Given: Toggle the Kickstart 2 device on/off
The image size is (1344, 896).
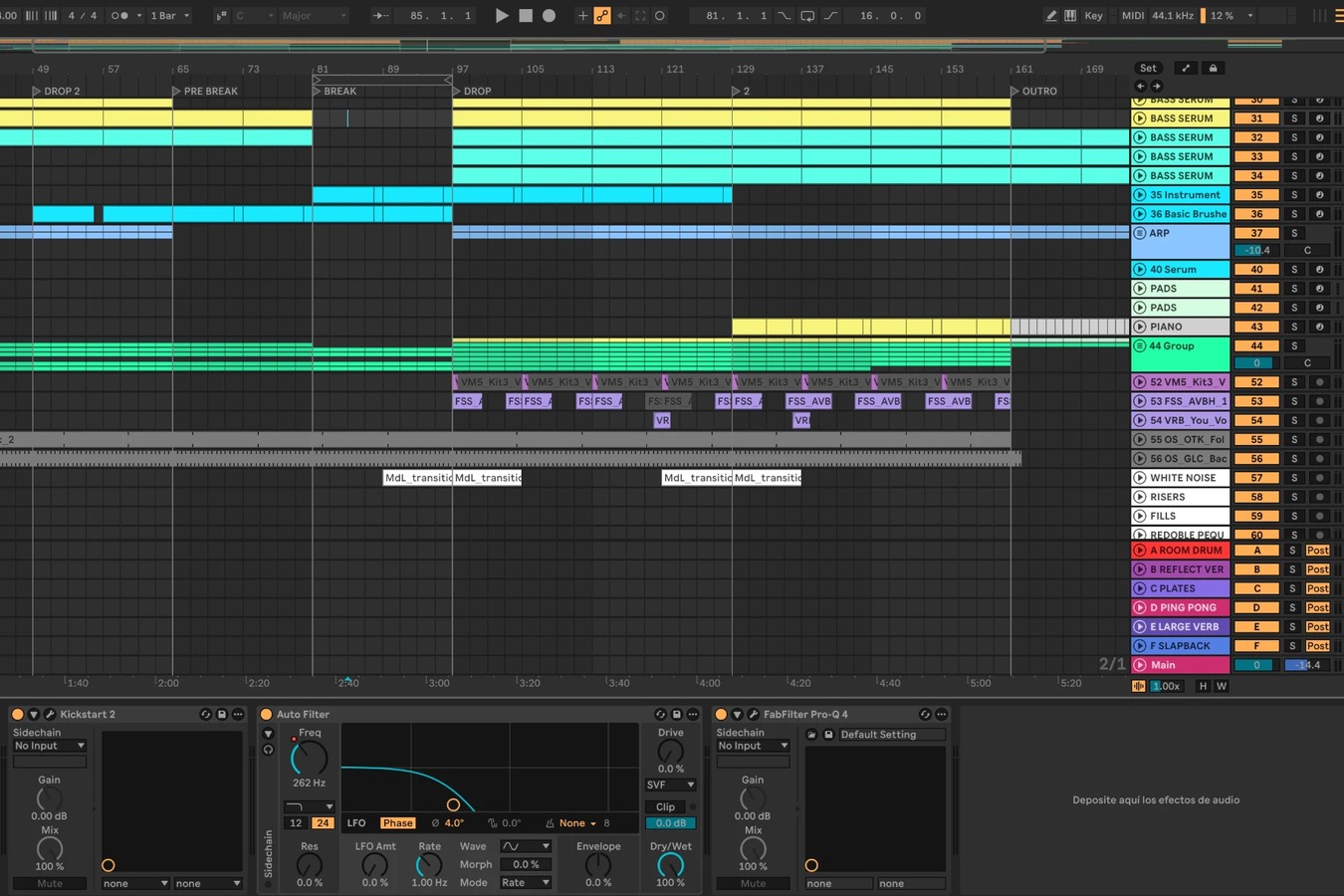Looking at the screenshot, I should [x=17, y=714].
